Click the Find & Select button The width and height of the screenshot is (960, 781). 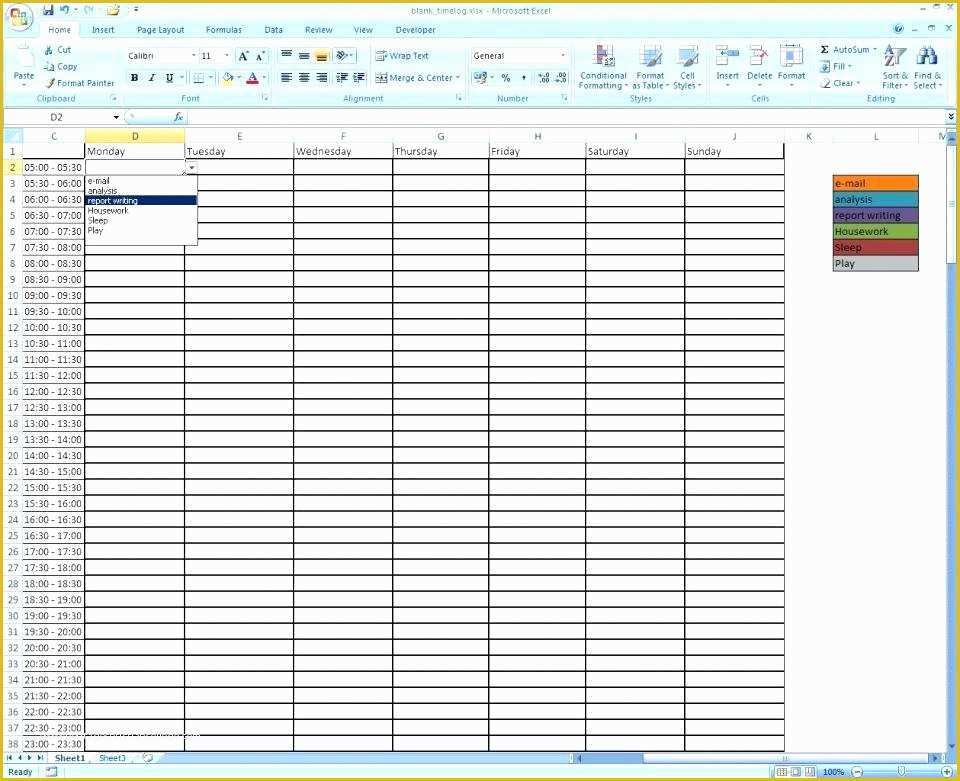pos(927,67)
